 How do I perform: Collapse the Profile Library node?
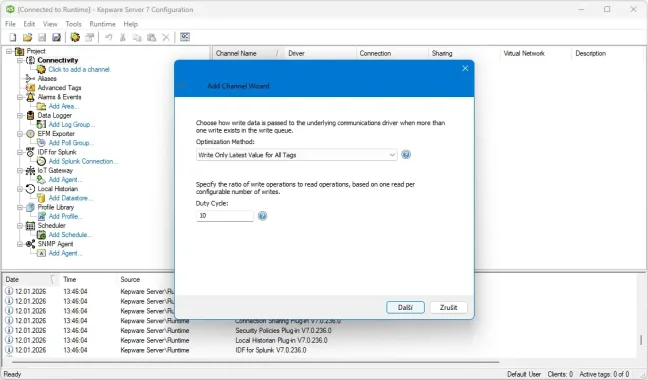click(19, 207)
